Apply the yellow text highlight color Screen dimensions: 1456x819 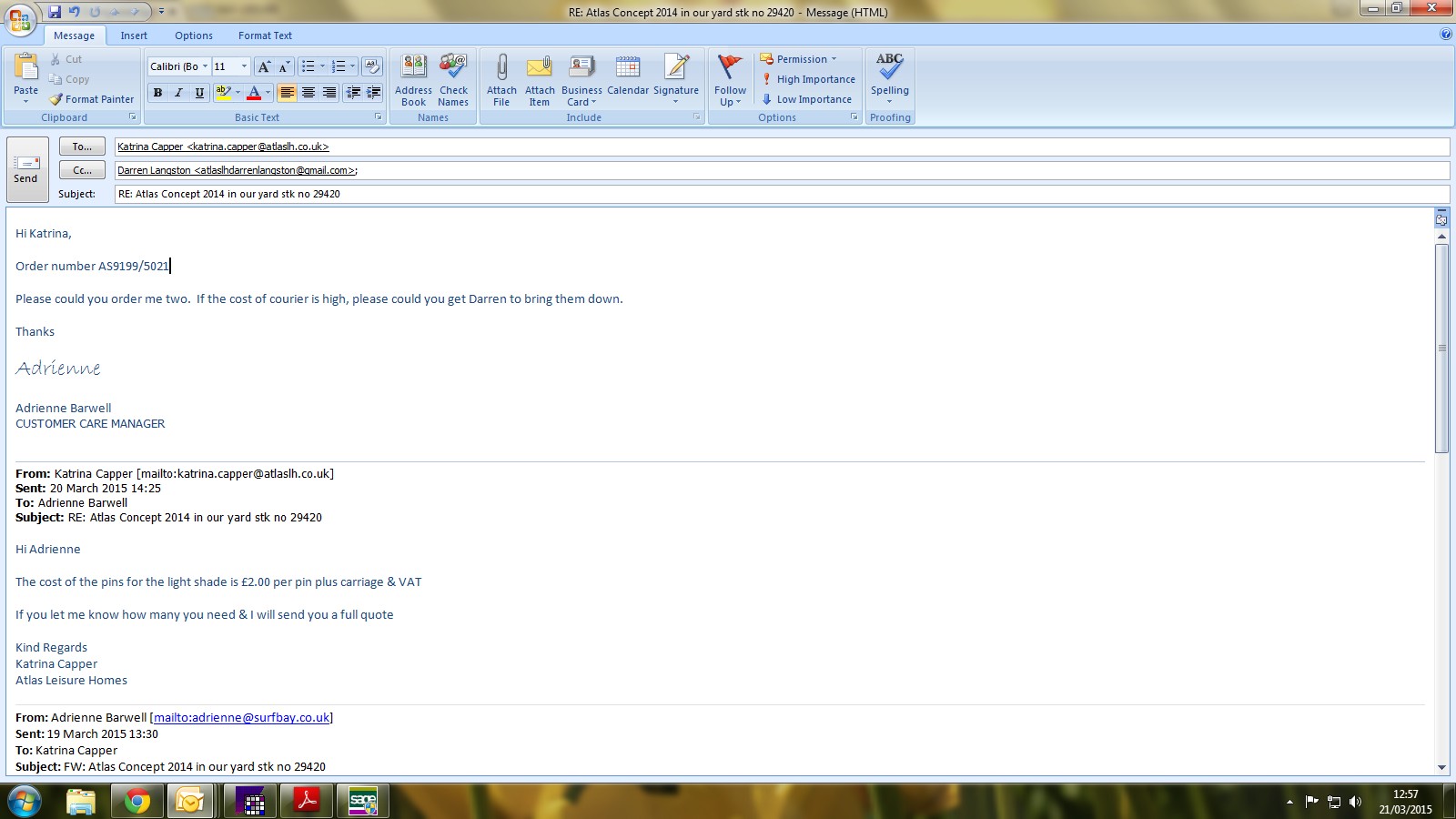pyautogui.click(x=223, y=93)
